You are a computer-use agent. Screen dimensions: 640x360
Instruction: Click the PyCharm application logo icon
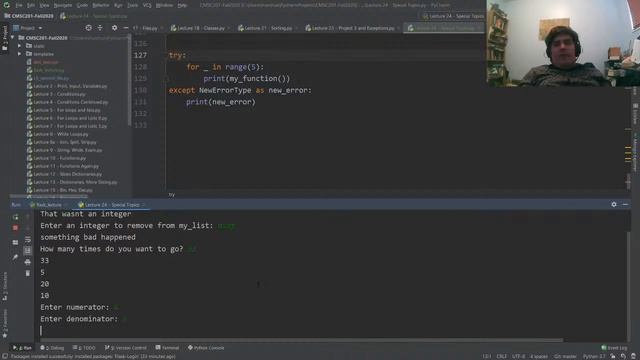click(x=6, y=5)
